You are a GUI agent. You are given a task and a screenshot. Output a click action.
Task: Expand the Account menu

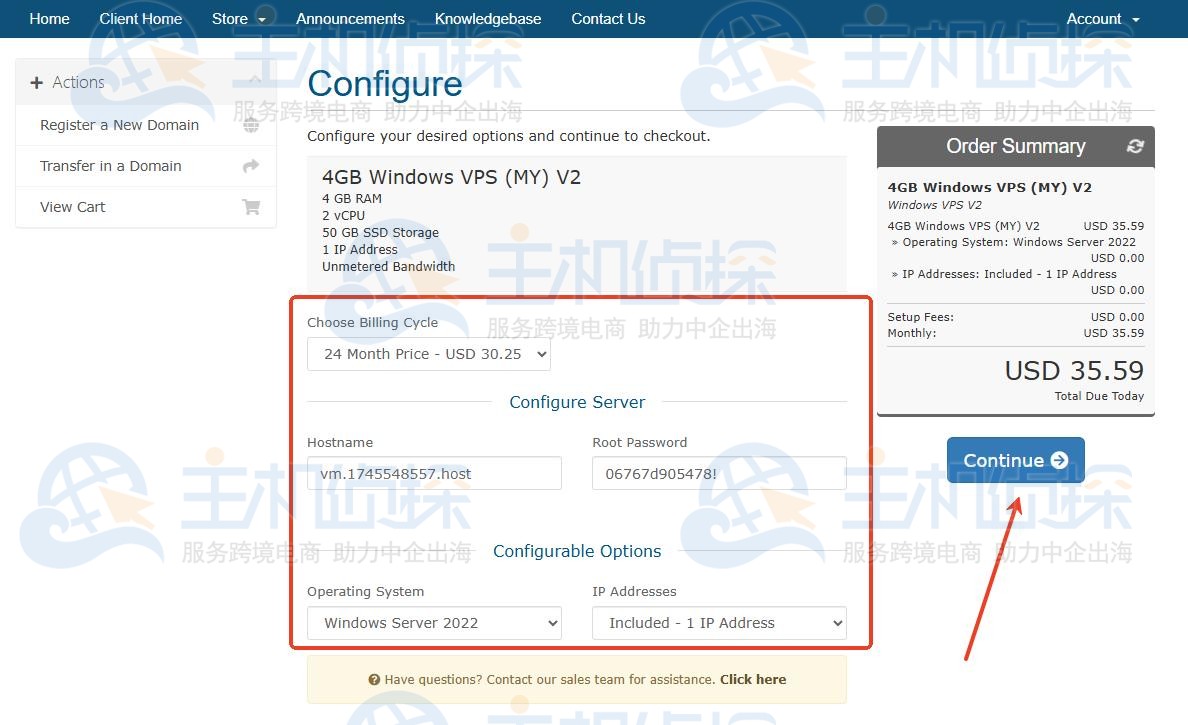point(1102,19)
